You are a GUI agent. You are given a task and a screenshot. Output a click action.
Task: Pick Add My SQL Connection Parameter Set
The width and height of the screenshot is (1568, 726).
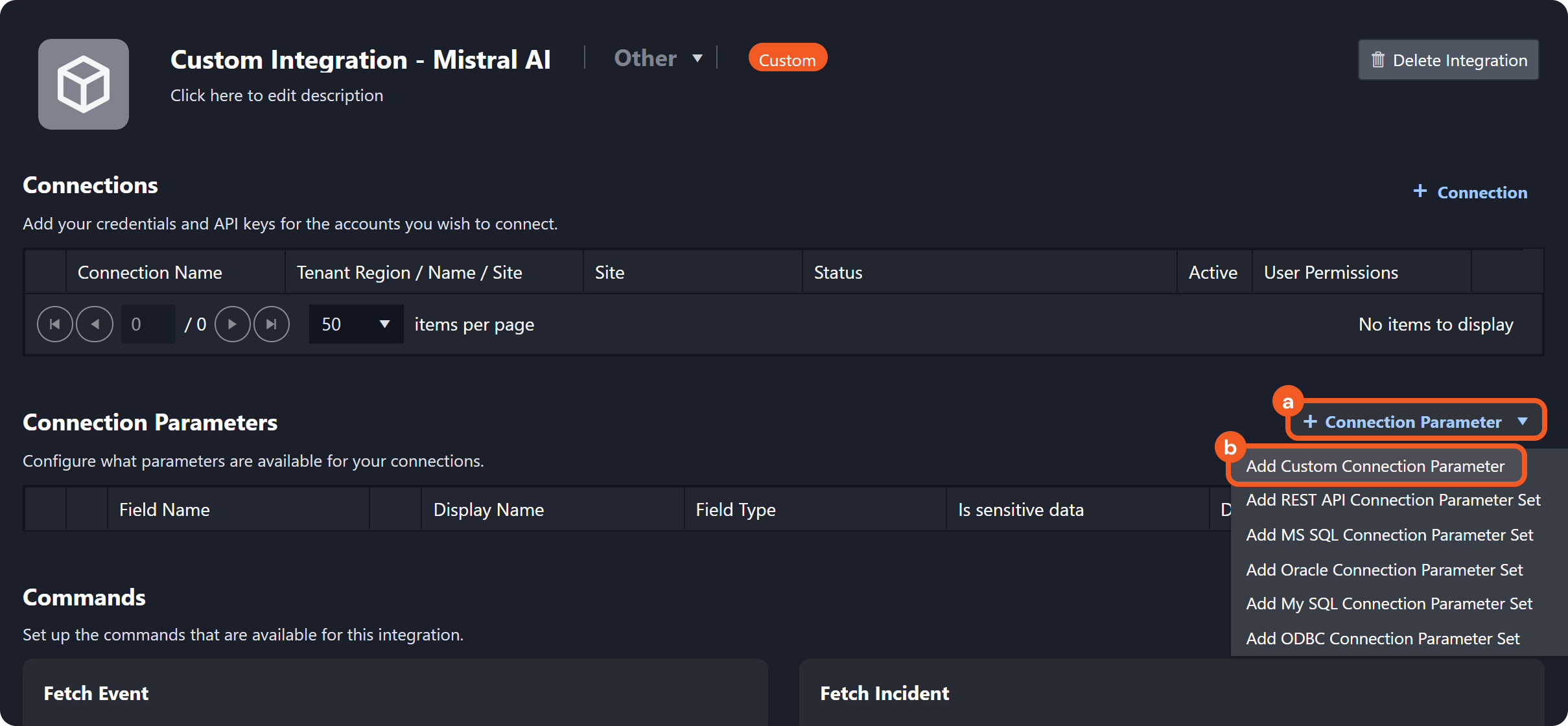point(1388,603)
